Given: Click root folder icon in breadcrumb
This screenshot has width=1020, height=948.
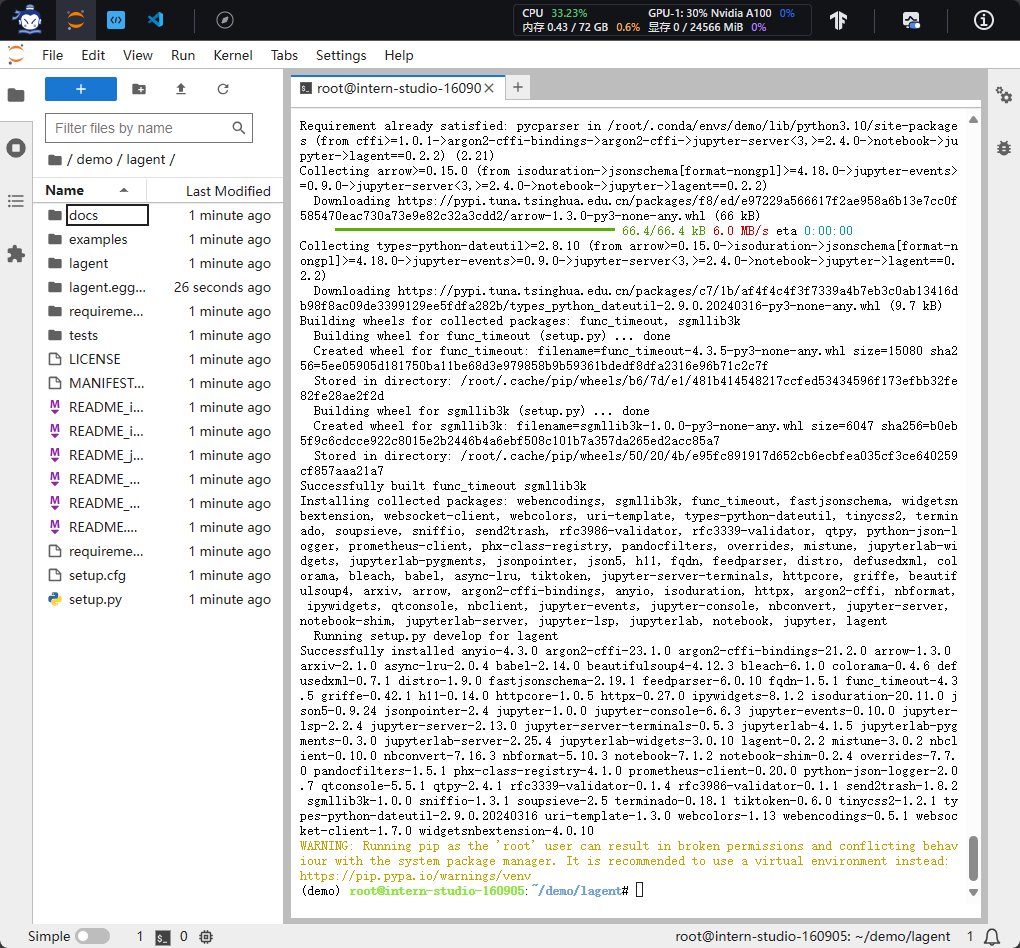Looking at the screenshot, I should (55, 159).
